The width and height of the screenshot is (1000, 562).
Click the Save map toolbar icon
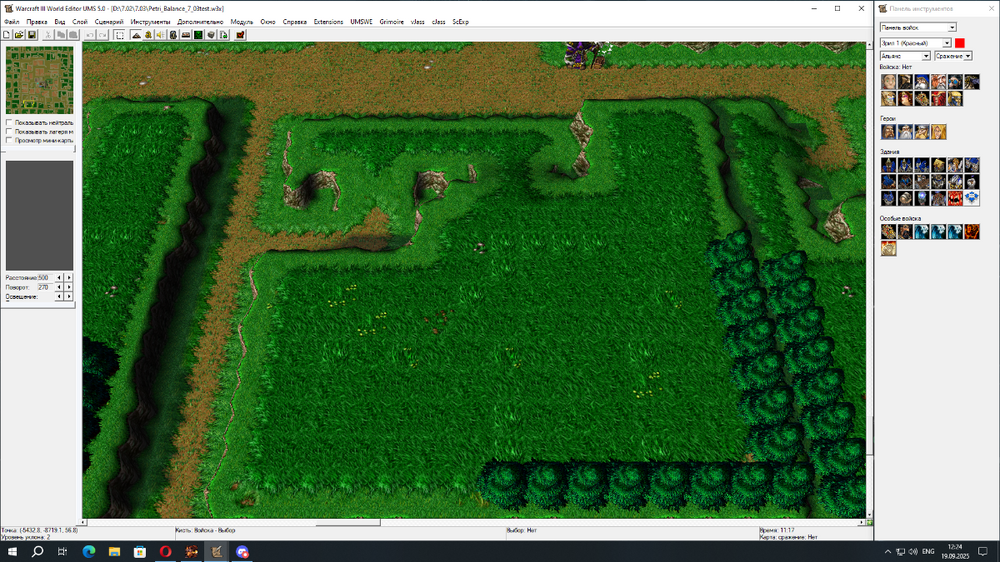(x=32, y=35)
